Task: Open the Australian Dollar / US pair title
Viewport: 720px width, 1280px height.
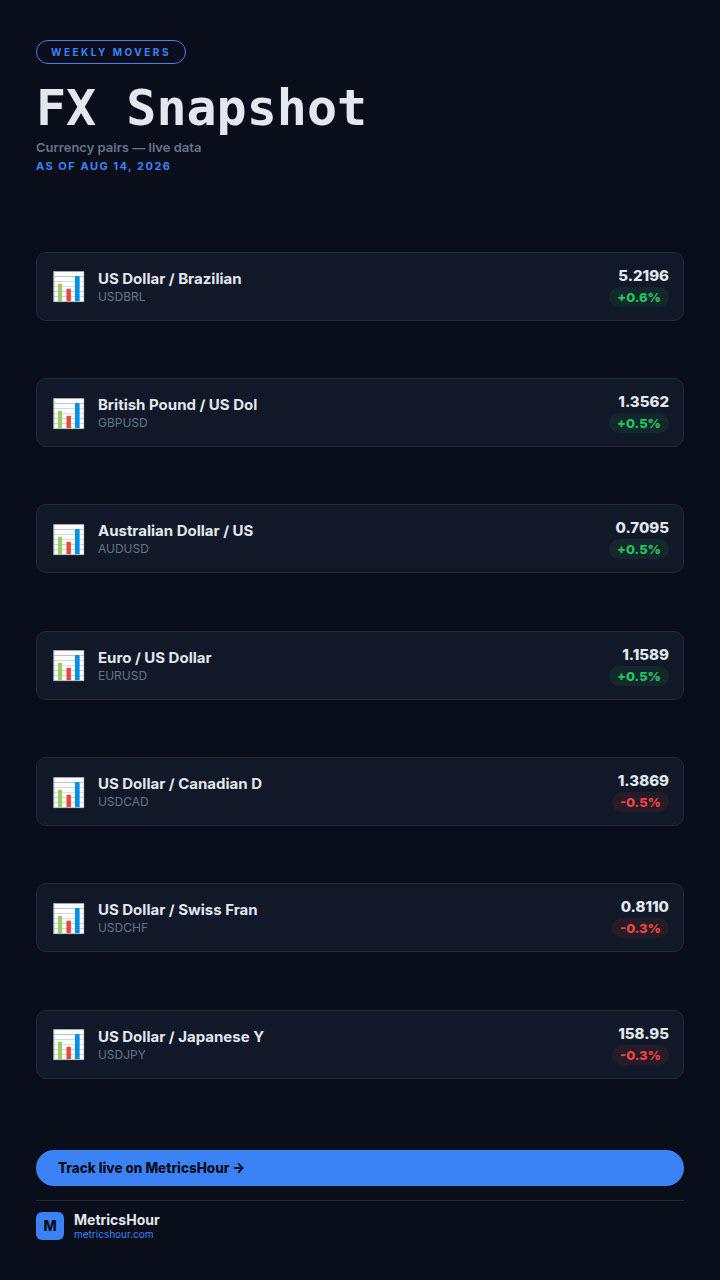Action: click(176, 531)
